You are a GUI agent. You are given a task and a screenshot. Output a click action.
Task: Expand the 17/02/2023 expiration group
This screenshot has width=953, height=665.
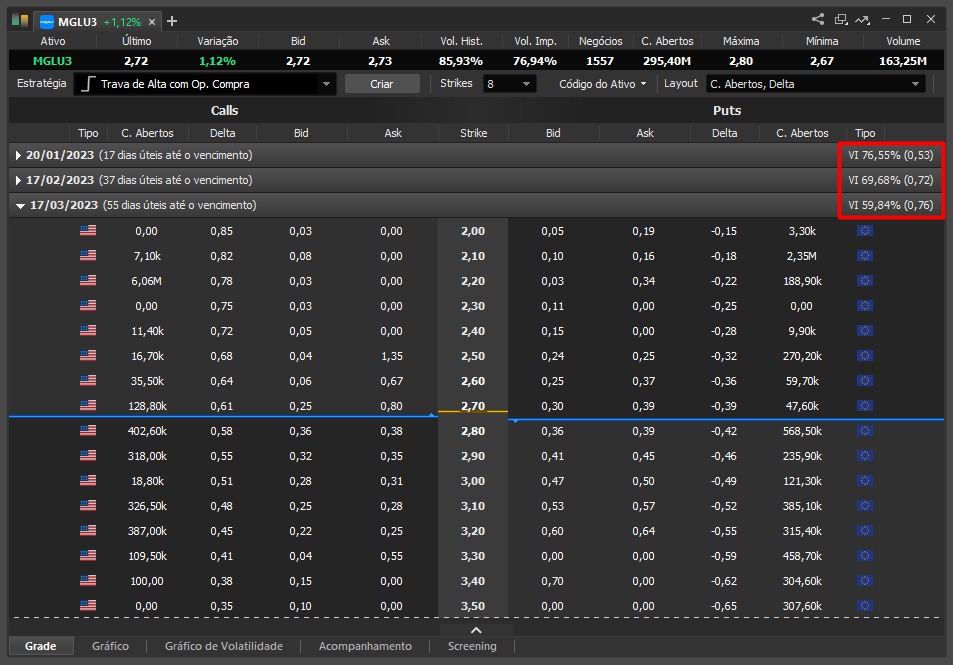click(x=18, y=181)
